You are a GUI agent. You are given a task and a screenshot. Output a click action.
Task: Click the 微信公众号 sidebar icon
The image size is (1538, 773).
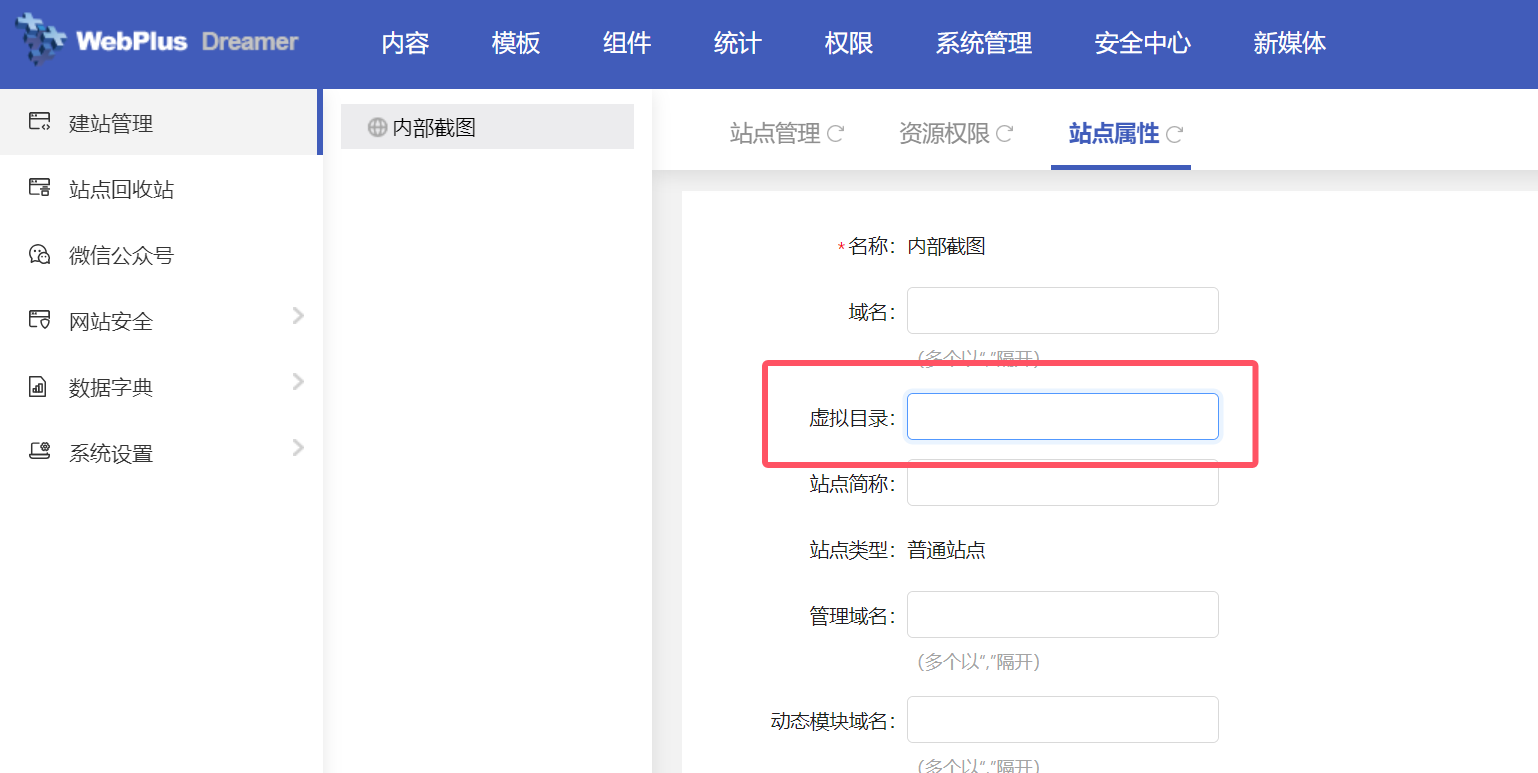point(39,255)
